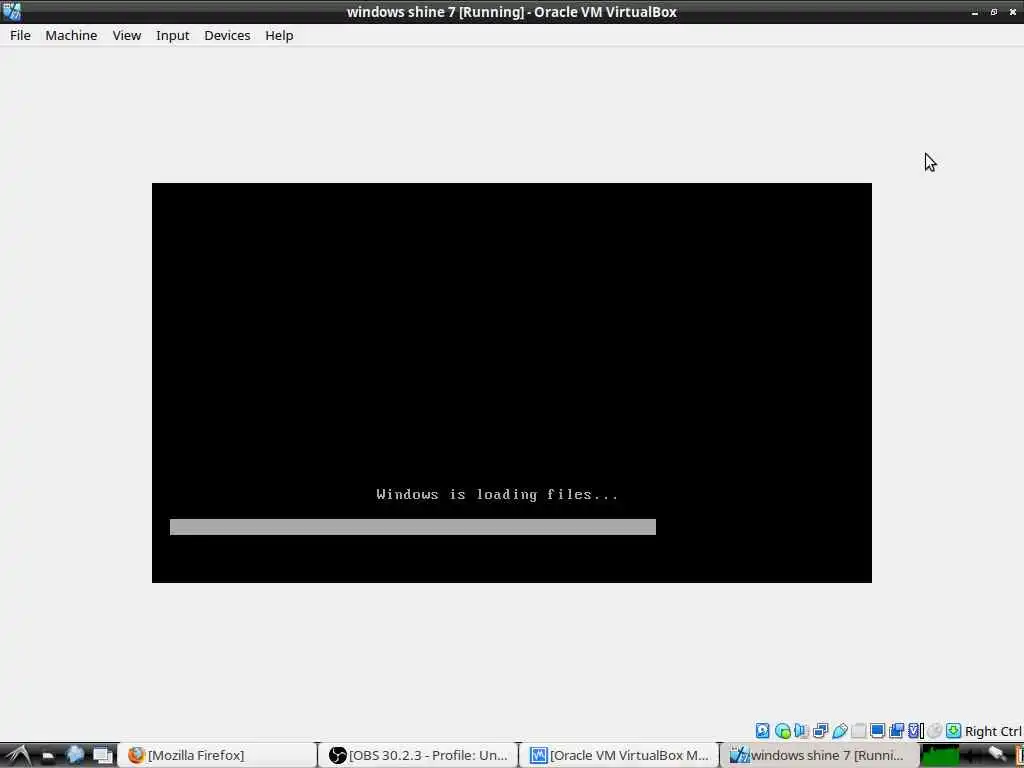Switch to OBS 30.2.3 taskbar window

click(419, 755)
